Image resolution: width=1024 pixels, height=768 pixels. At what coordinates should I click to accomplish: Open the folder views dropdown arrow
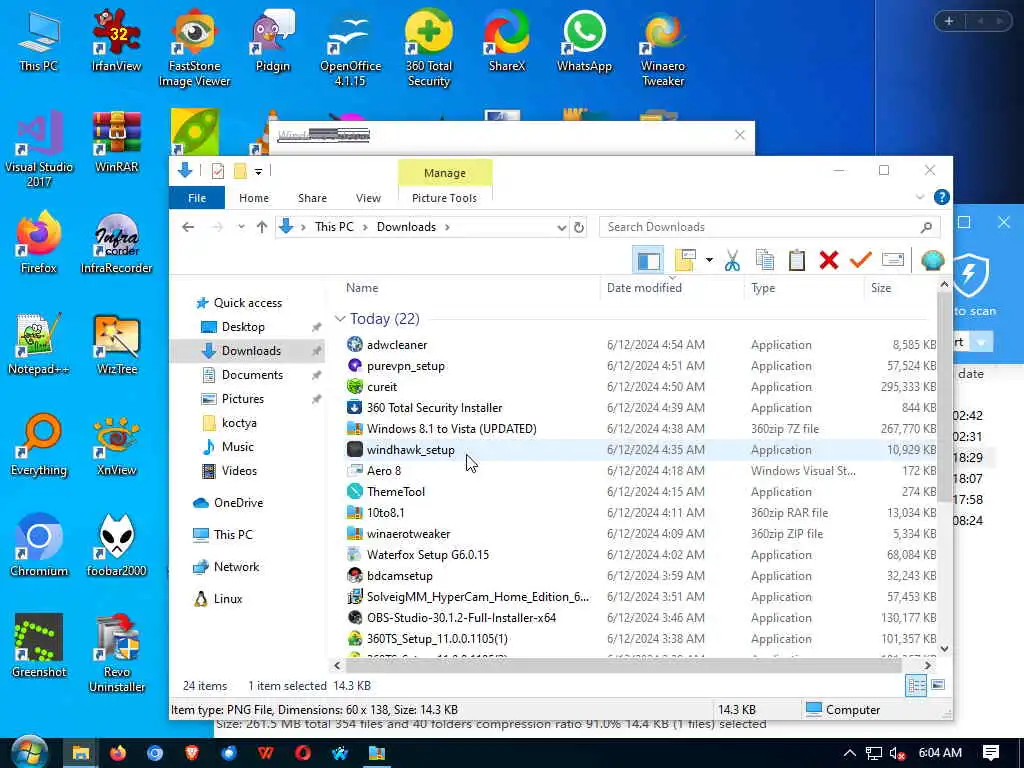(x=709, y=260)
